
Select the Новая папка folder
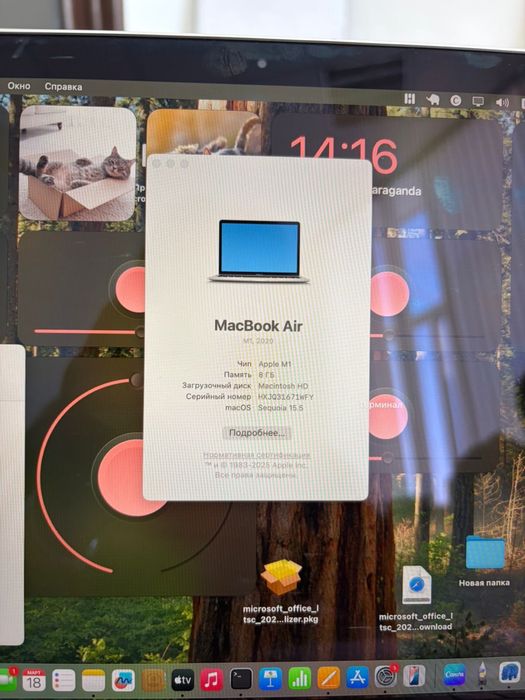click(484, 562)
